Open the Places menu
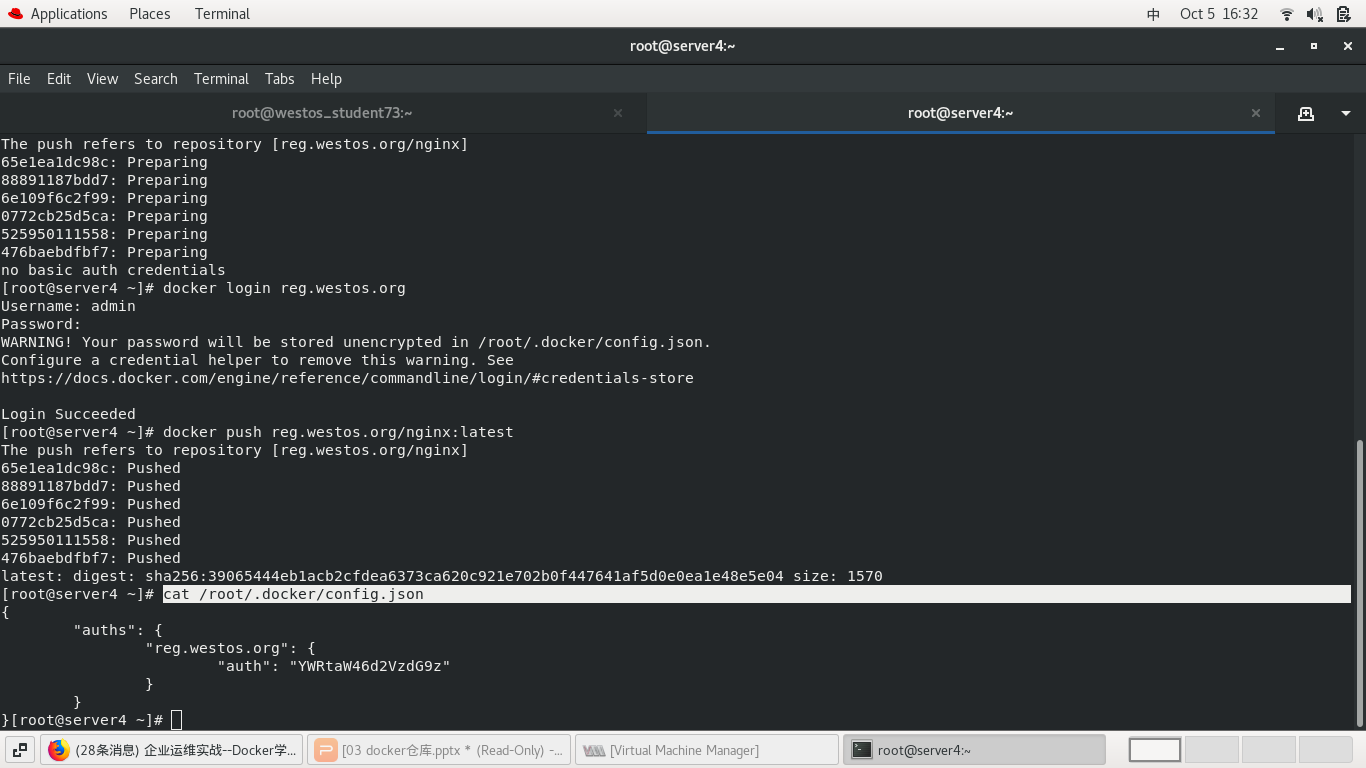This screenshot has width=1366, height=768. click(x=150, y=14)
